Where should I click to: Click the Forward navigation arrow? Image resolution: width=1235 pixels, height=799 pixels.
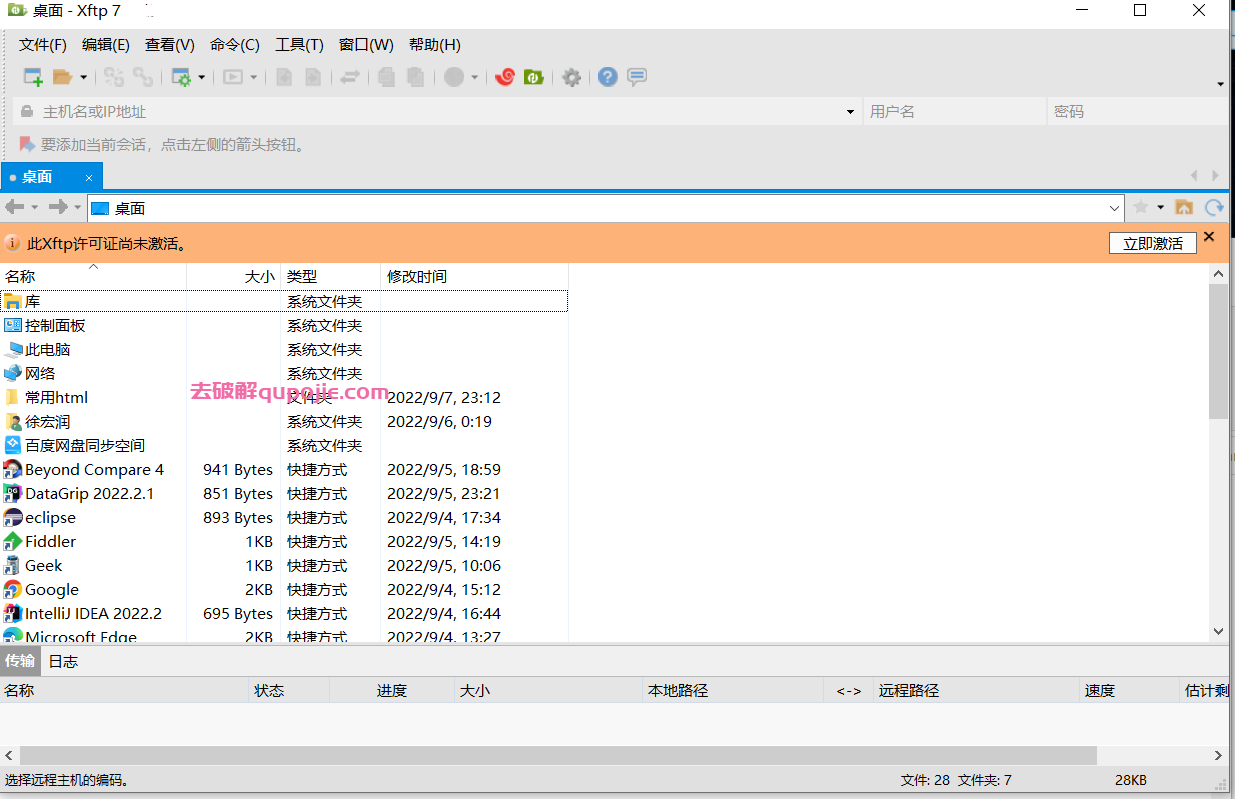click(x=59, y=207)
